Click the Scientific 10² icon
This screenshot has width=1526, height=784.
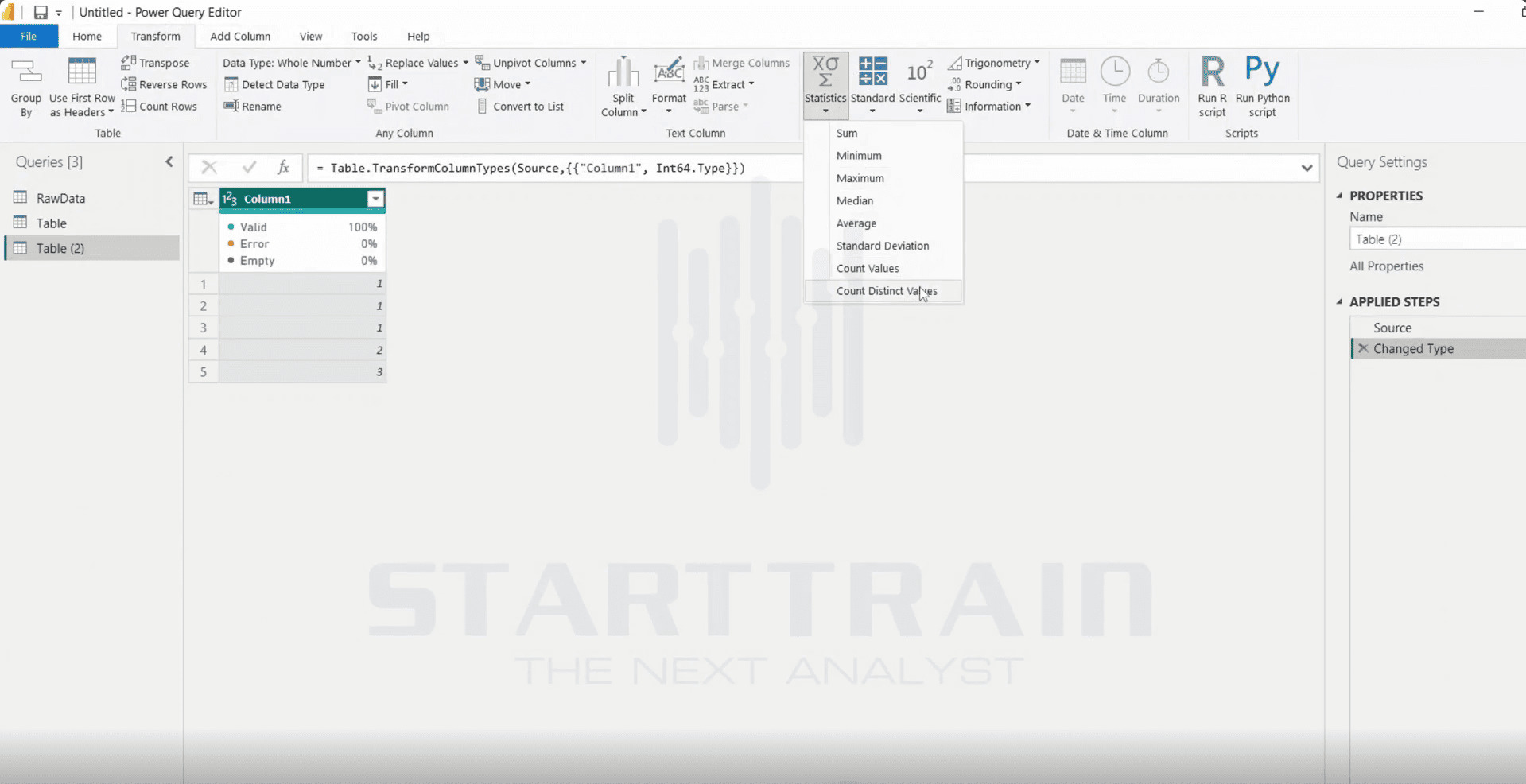click(x=919, y=72)
